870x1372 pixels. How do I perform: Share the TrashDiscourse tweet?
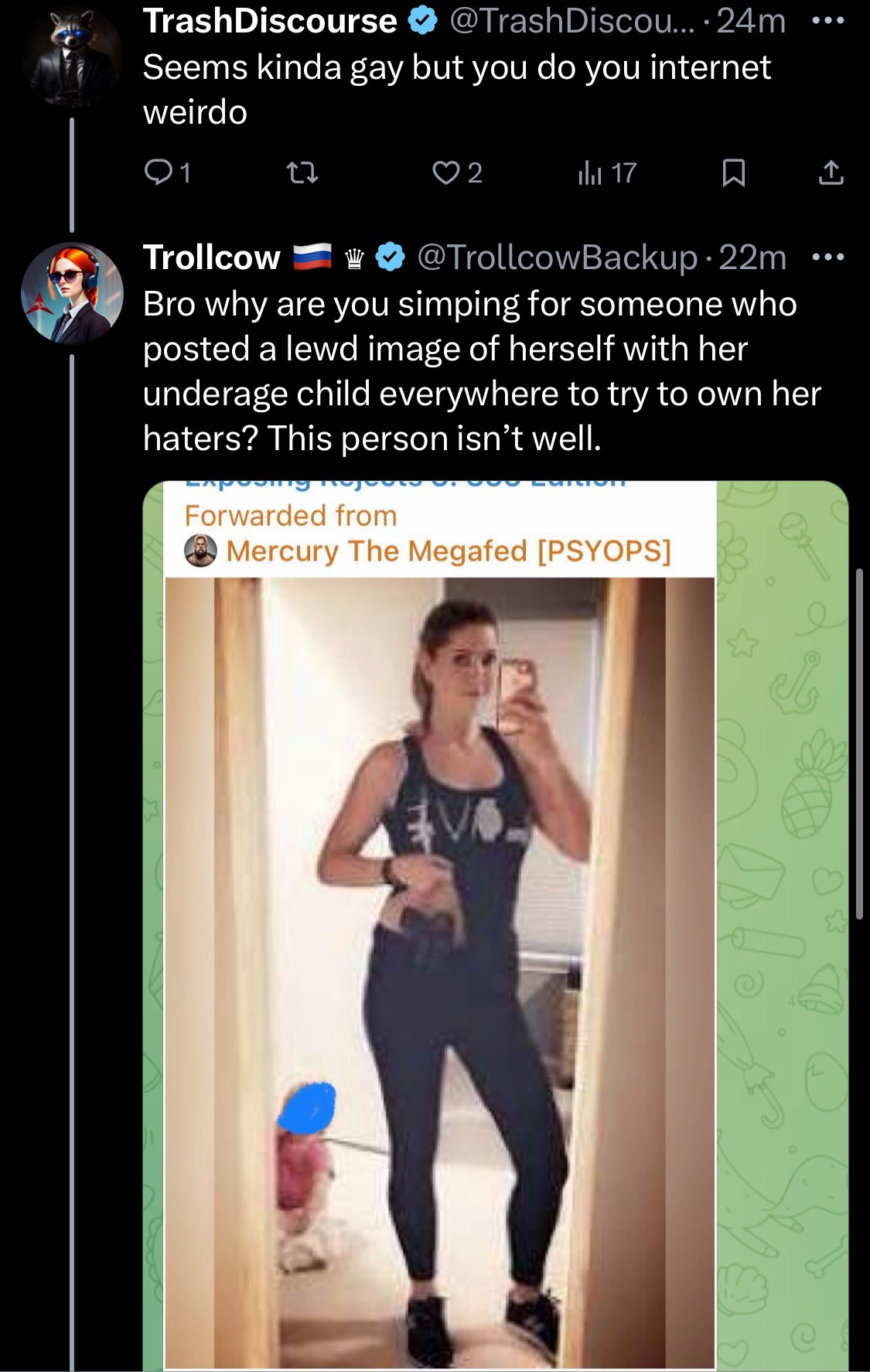831,172
